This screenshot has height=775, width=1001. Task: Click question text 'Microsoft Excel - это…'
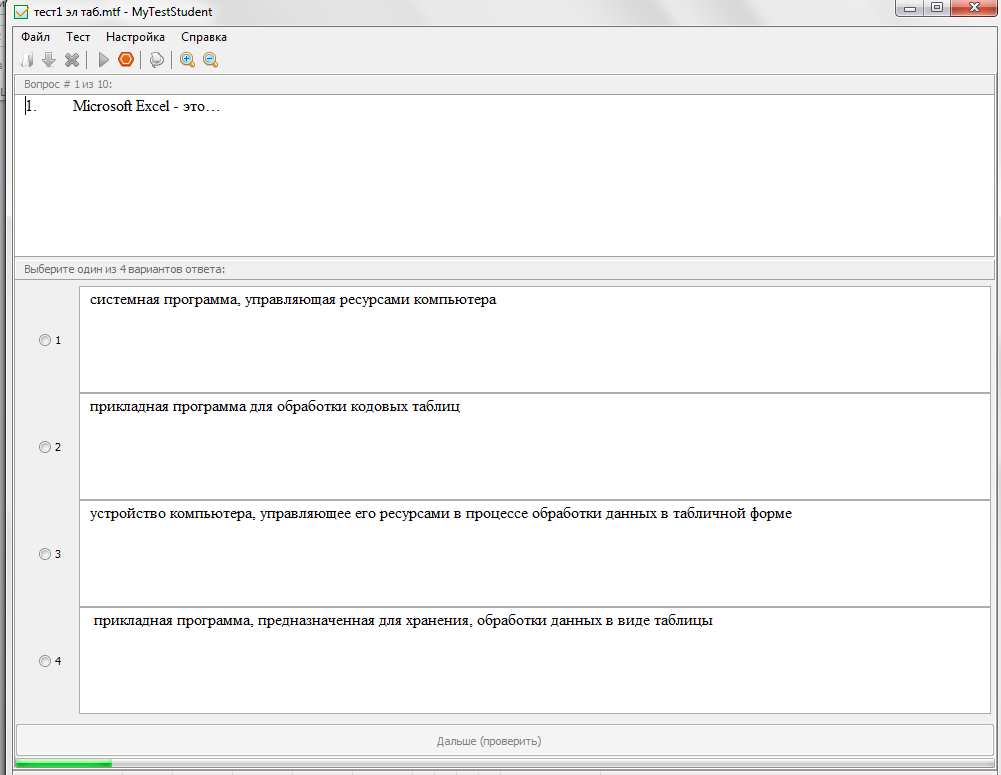click(x=146, y=106)
